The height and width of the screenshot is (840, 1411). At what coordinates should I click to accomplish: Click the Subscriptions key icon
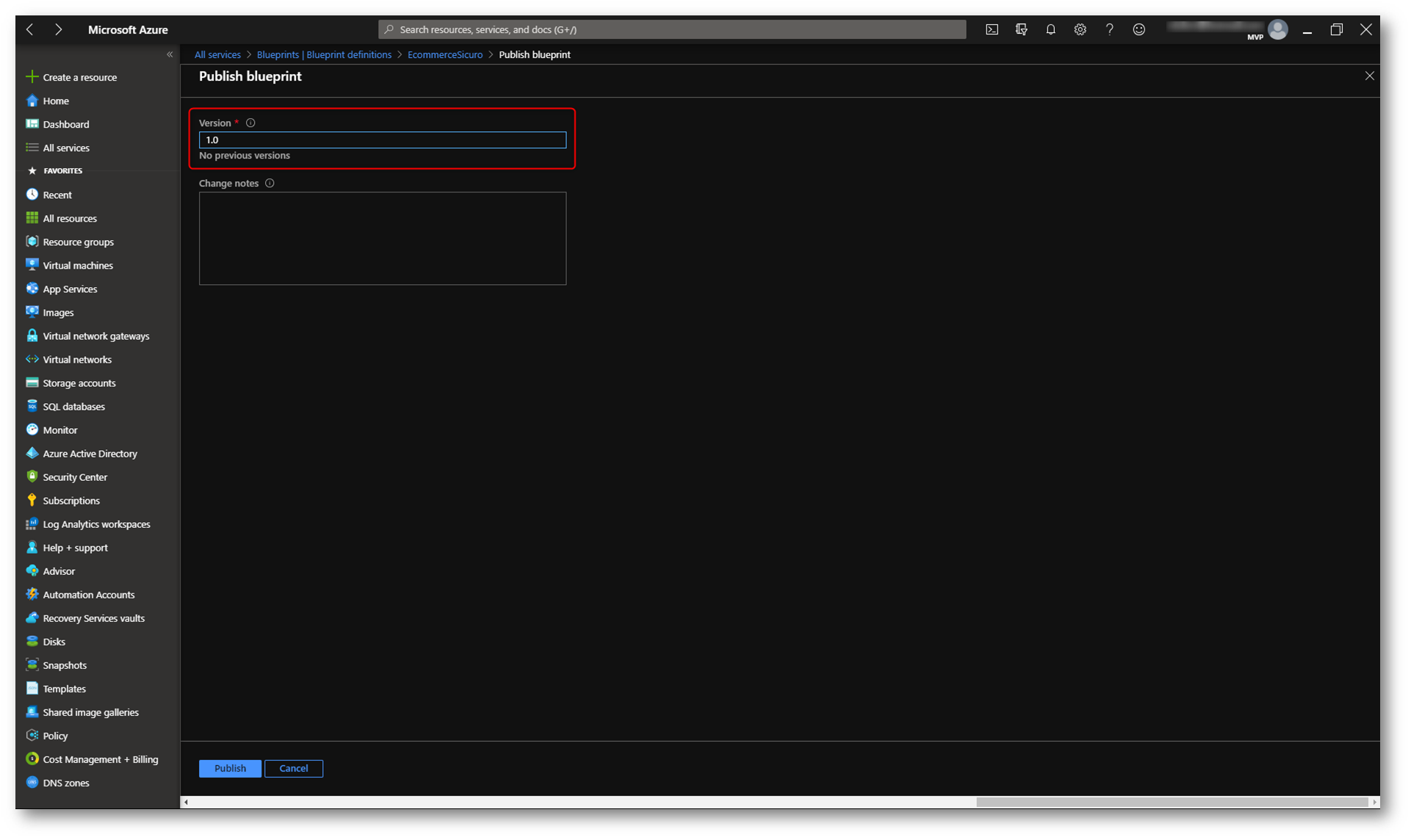point(32,500)
